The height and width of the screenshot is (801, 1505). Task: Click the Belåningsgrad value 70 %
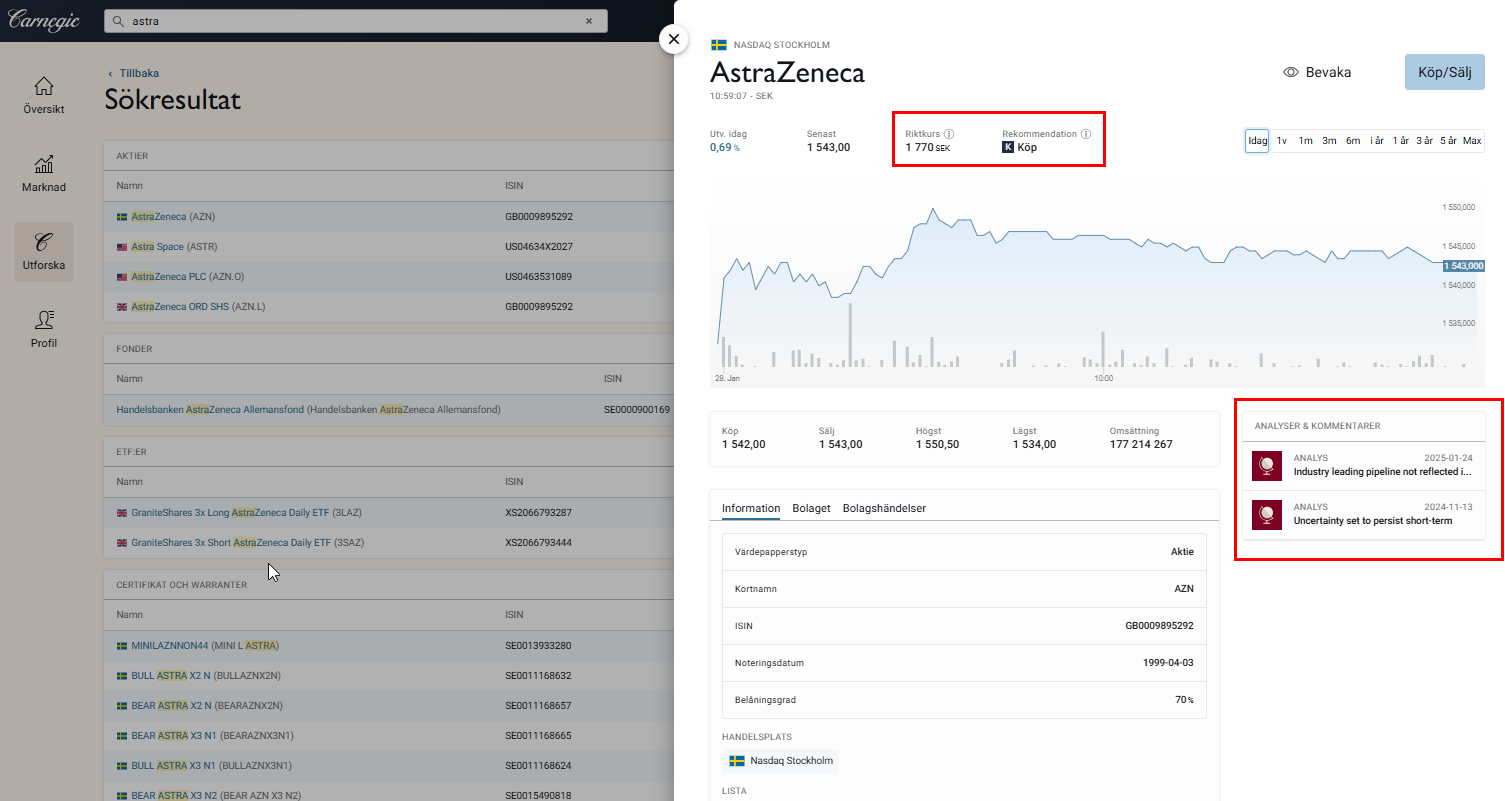[x=1184, y=700]
